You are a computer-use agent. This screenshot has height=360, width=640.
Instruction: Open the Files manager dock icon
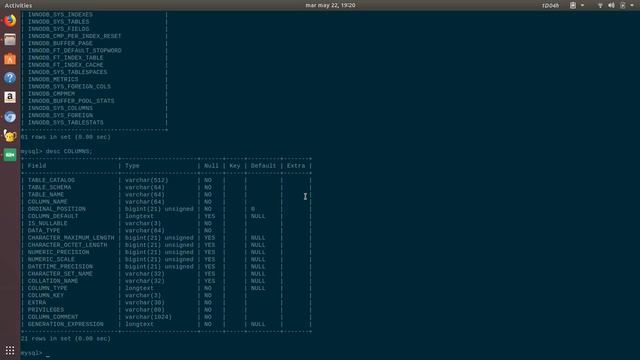point(10,40)
